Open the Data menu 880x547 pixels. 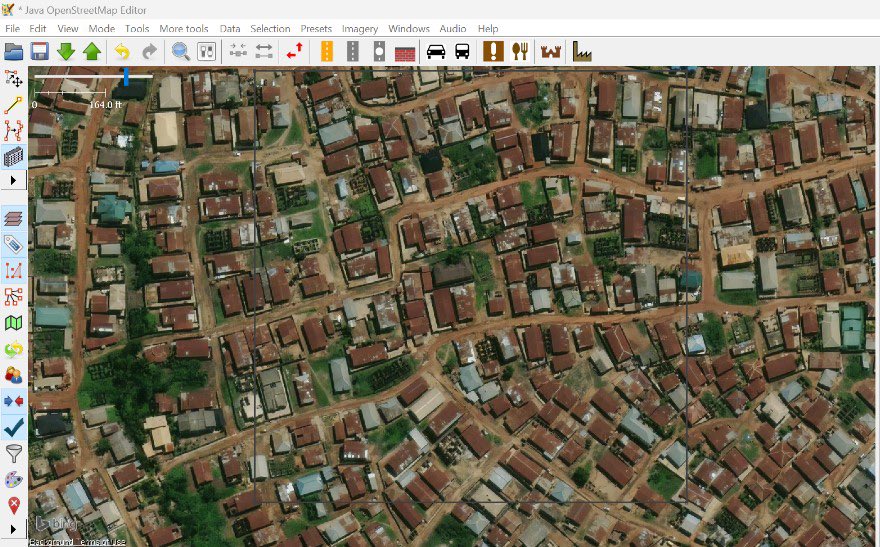230,29
